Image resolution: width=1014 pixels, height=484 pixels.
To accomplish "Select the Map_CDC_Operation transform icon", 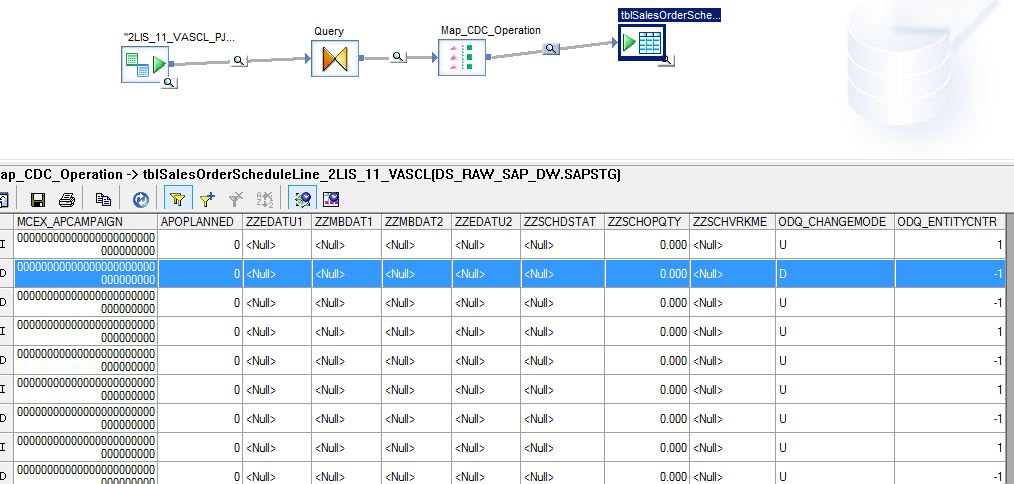I will [462, 58].
